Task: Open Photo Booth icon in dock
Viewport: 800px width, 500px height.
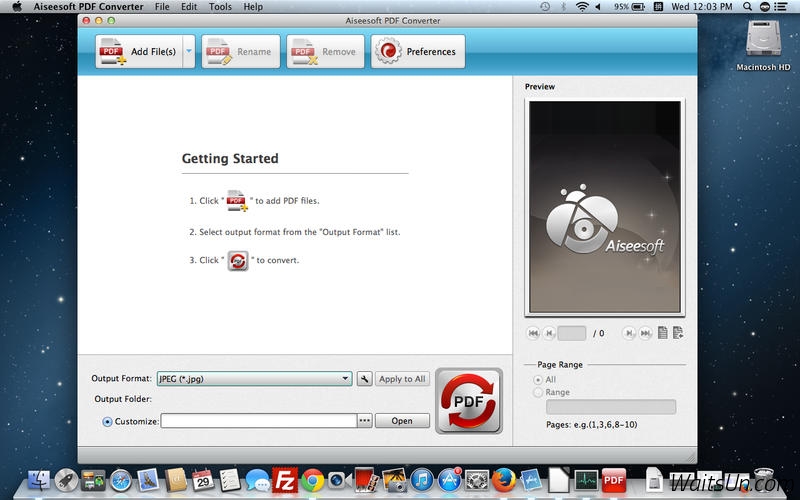Action: pyautogui.click(x=366, y=481)
